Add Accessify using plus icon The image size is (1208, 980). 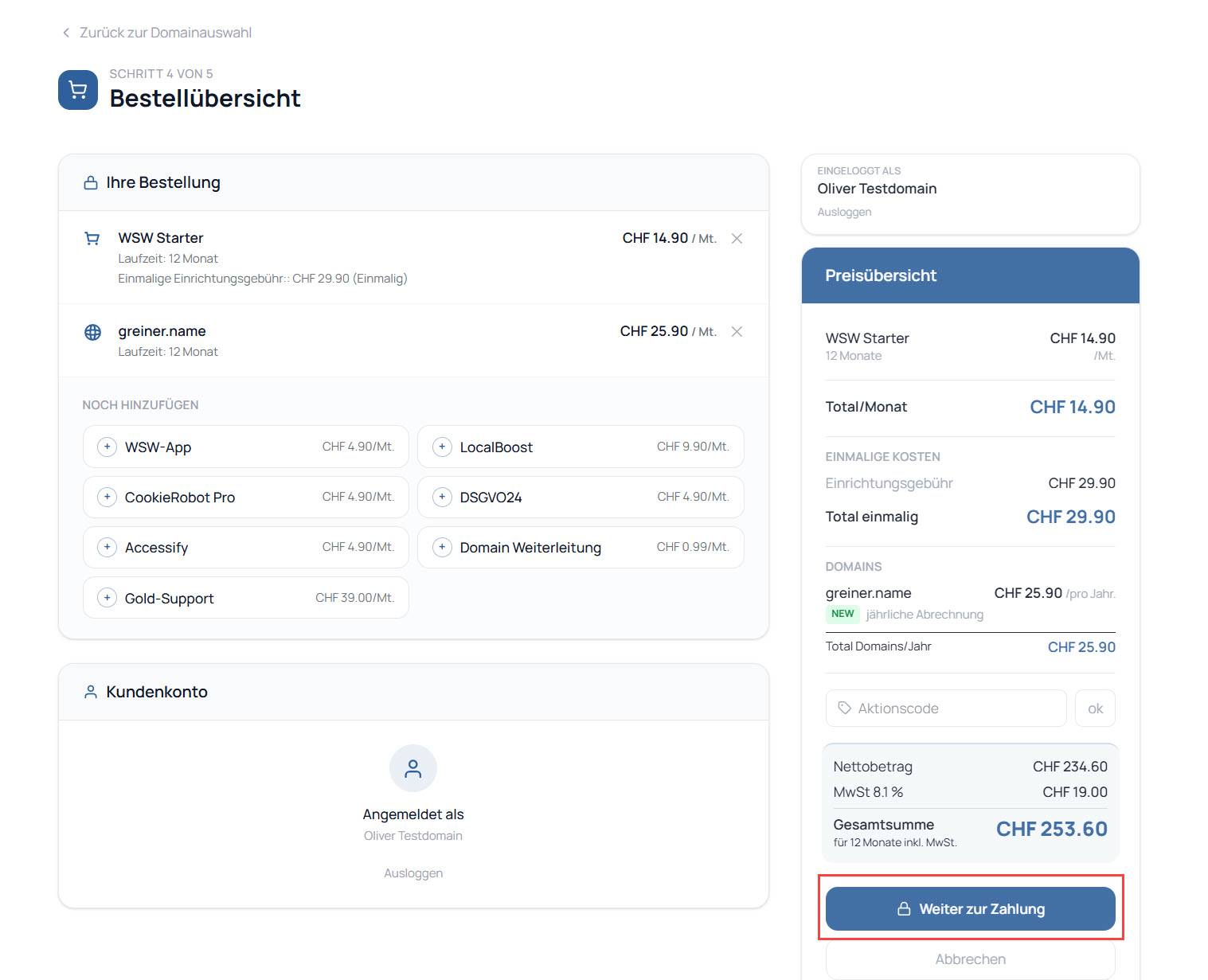tap(107, 548)
